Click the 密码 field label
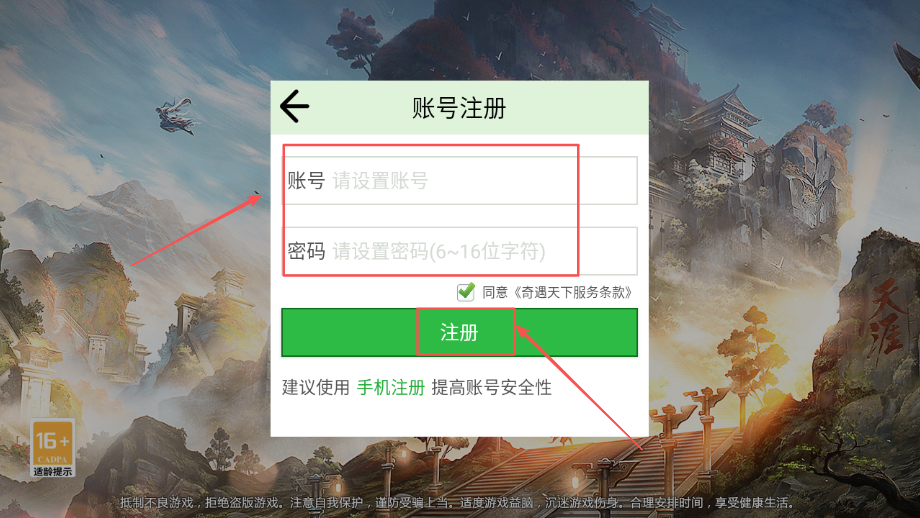920x518 pixels. click(306, 251)
